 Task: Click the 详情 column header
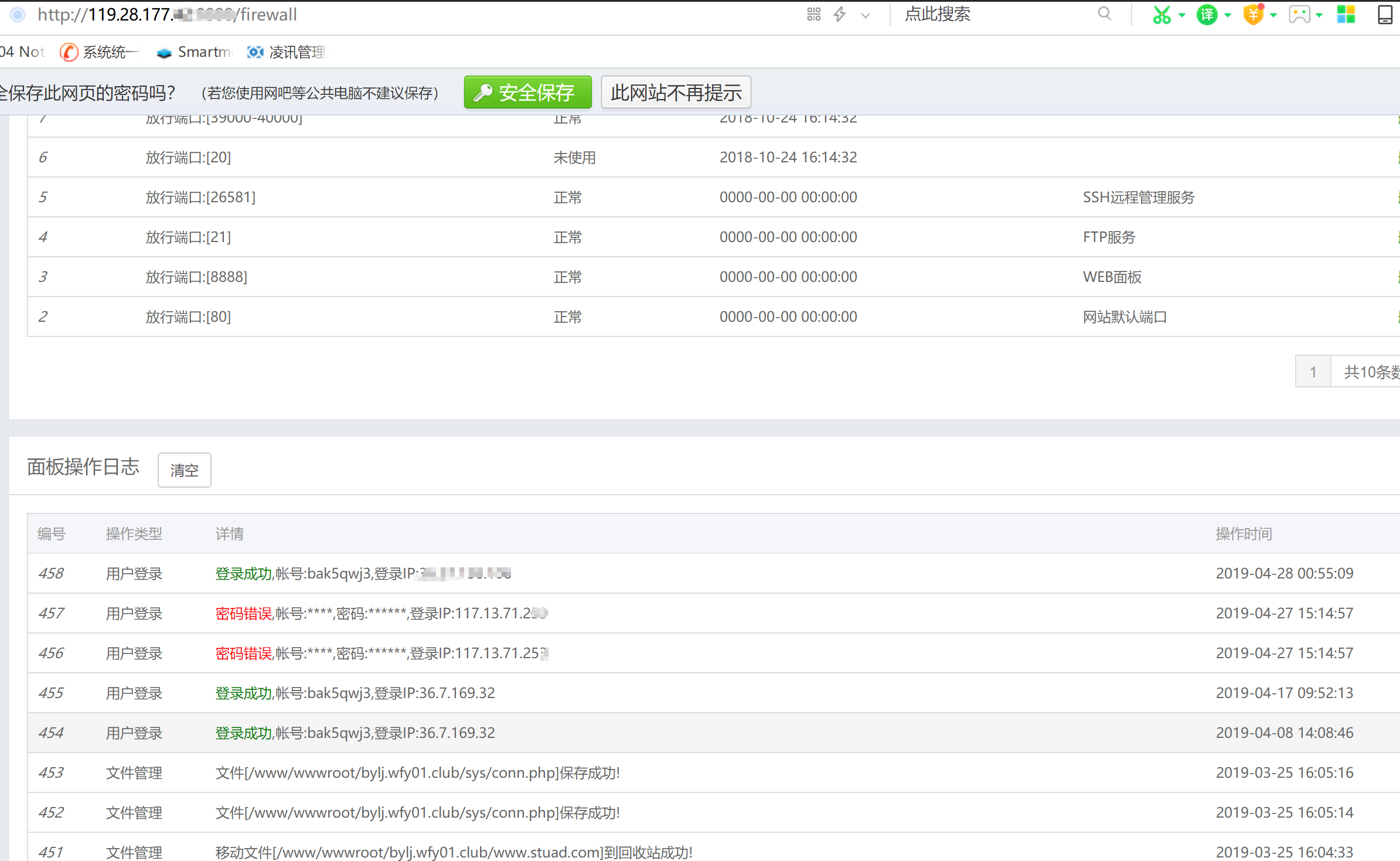pos(230,534)
